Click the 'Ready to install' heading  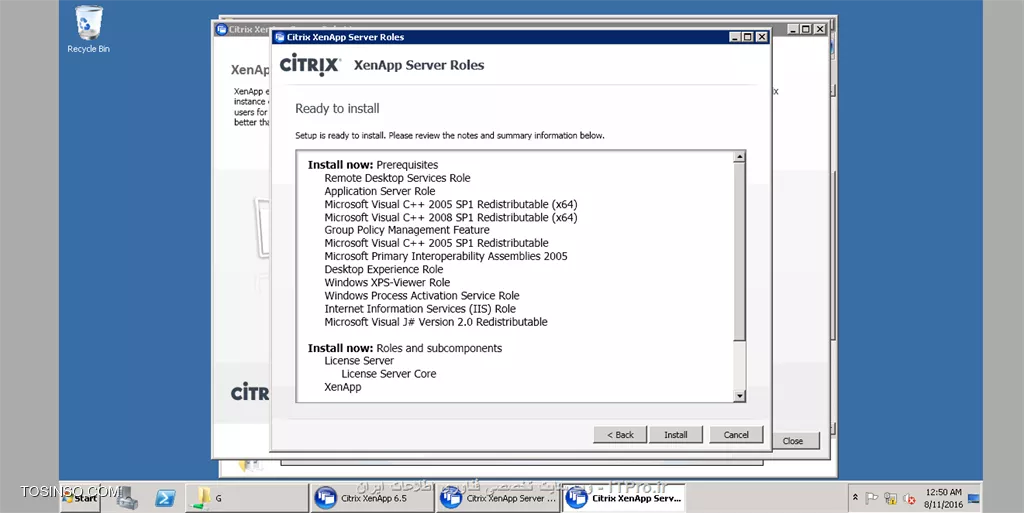337,109
